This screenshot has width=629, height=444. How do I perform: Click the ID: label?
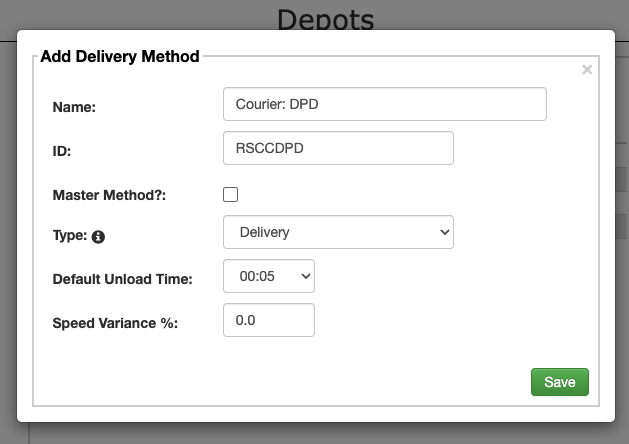click(62, 151)
